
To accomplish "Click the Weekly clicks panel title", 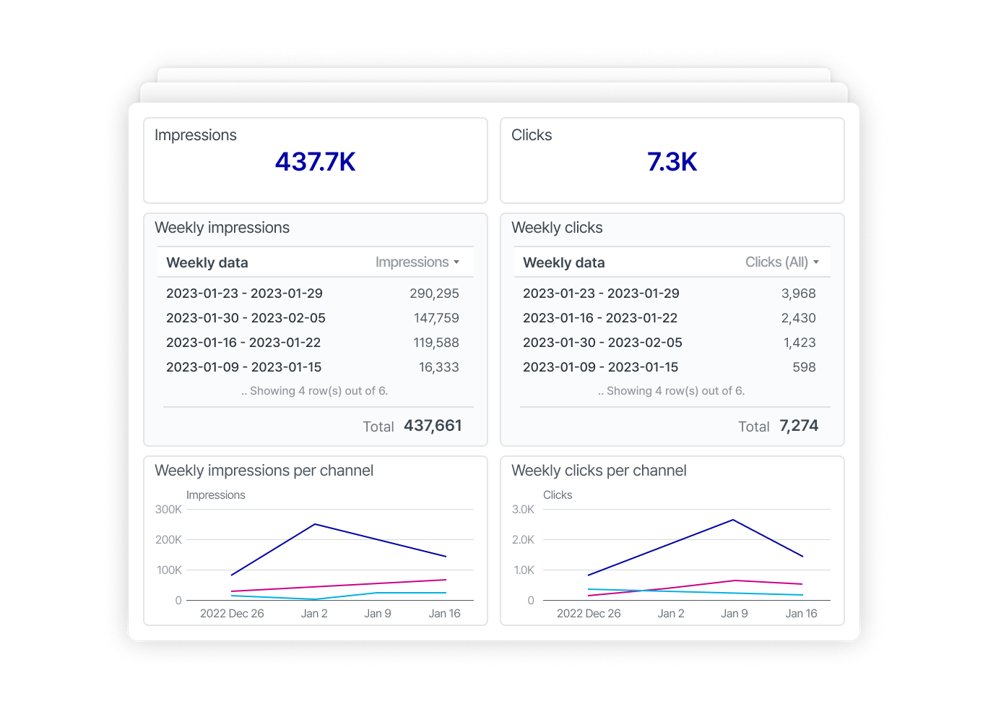I will (557, 228).
